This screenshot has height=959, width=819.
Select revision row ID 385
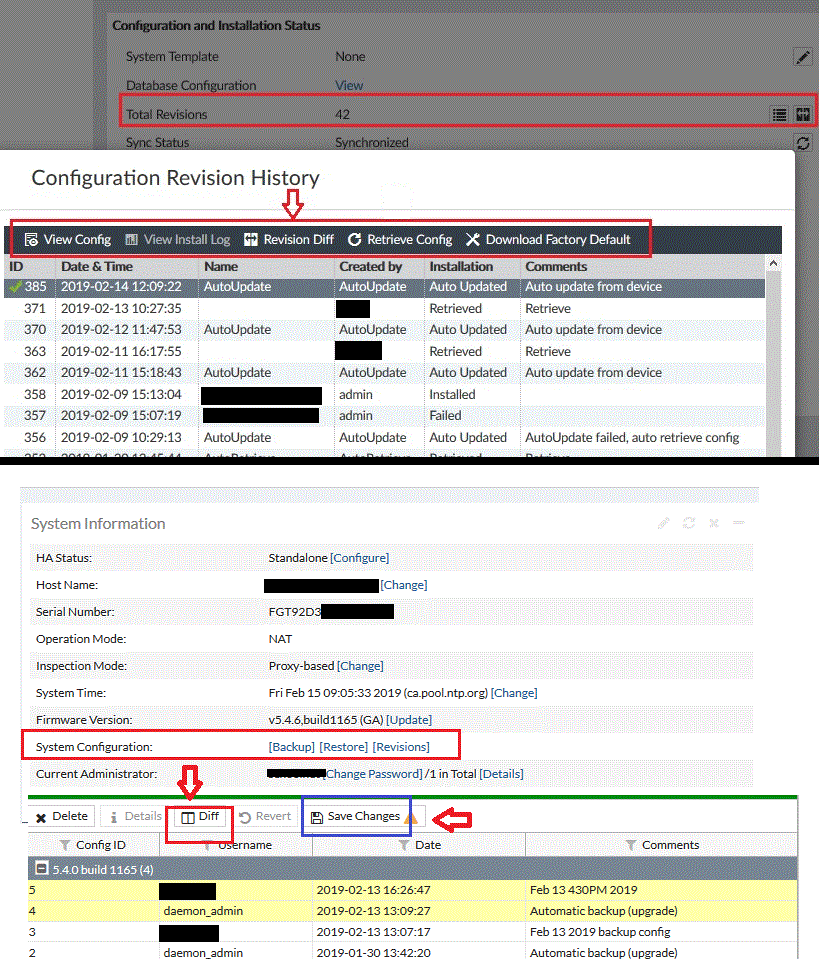click(x=384, y=287)
